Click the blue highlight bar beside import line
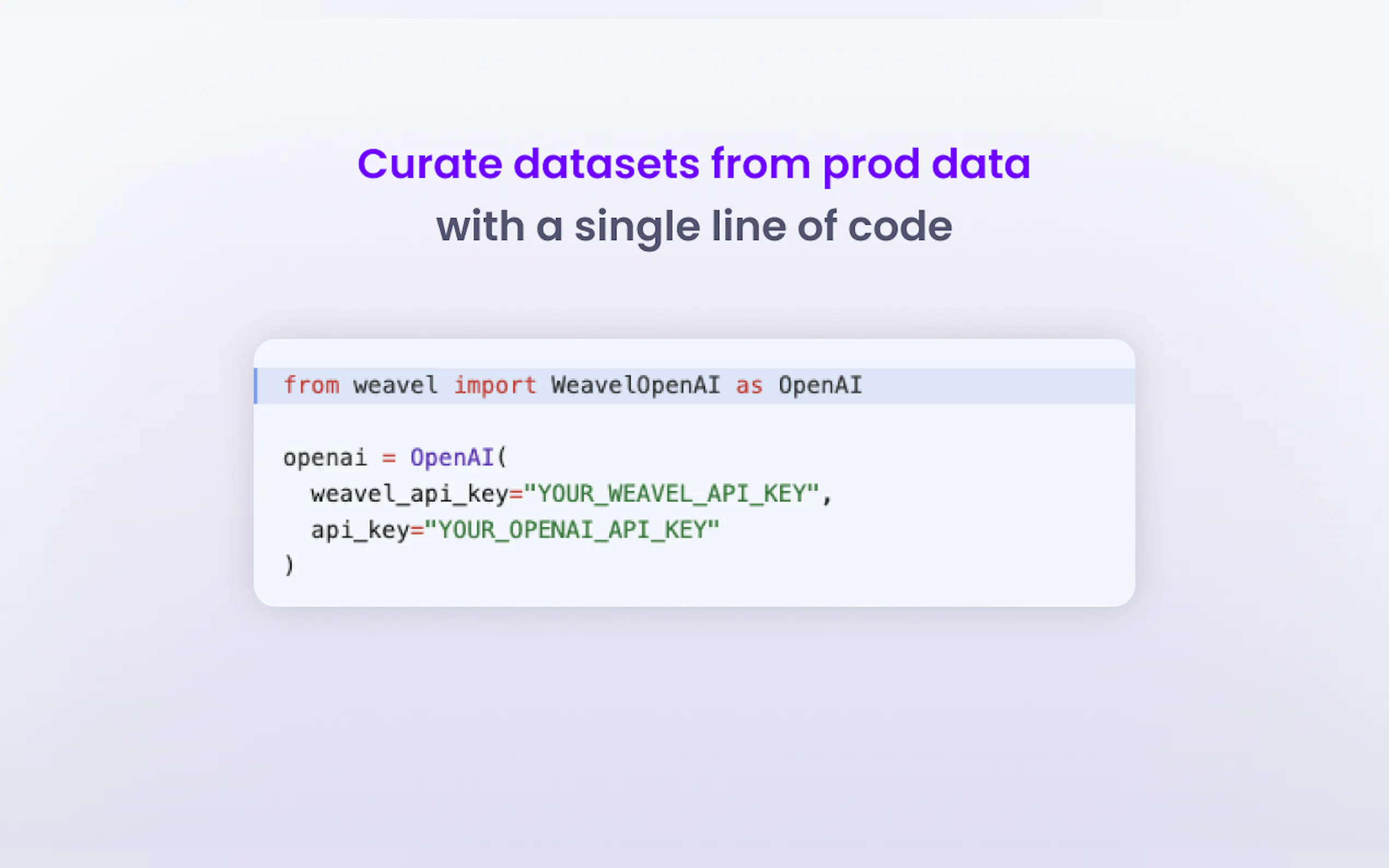This screenshot has width=1389, height=868. coord(256,386)
